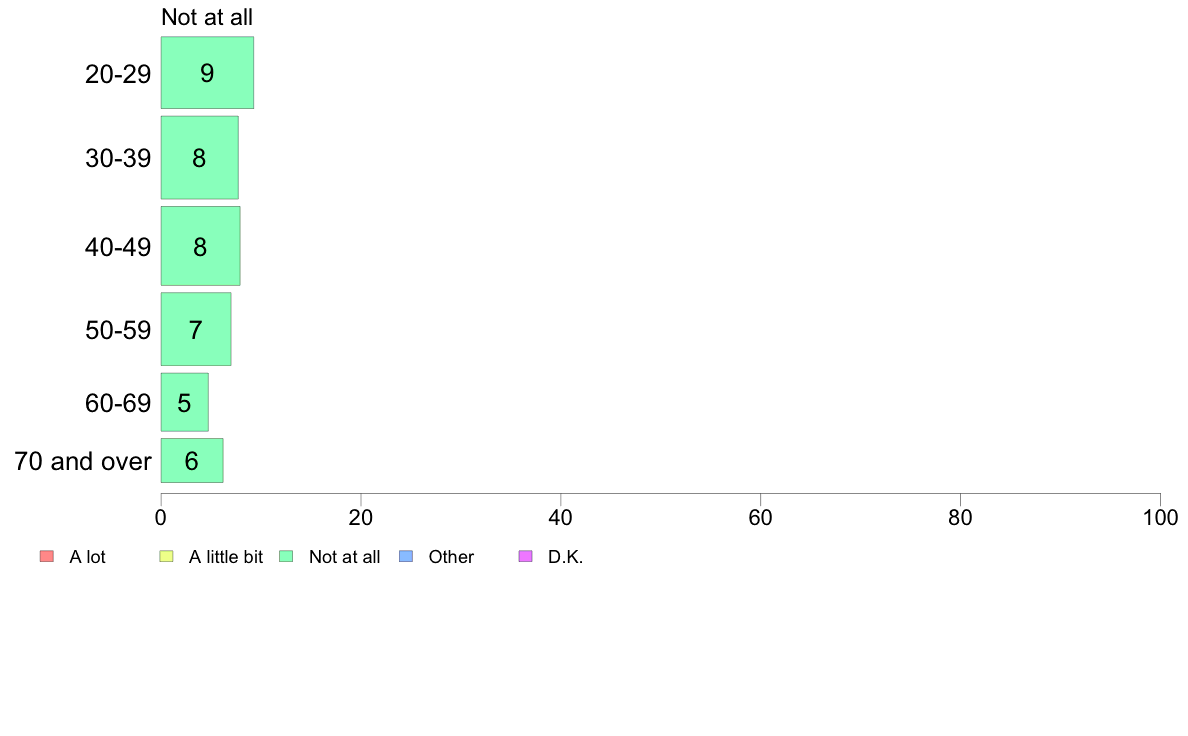
Task: Click the D.K. legend text
Action: 565,557
